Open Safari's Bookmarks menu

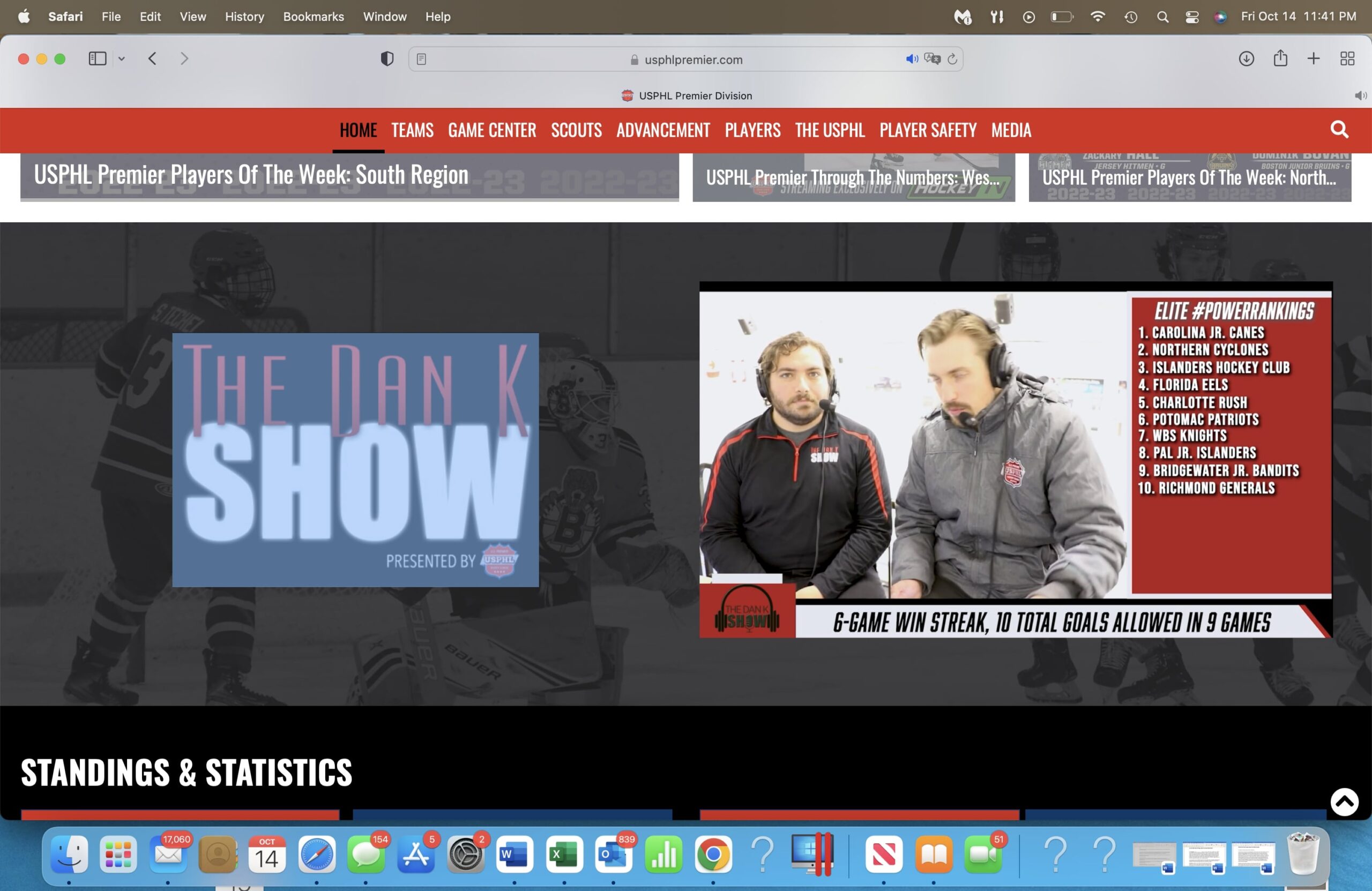click(313, 17)
